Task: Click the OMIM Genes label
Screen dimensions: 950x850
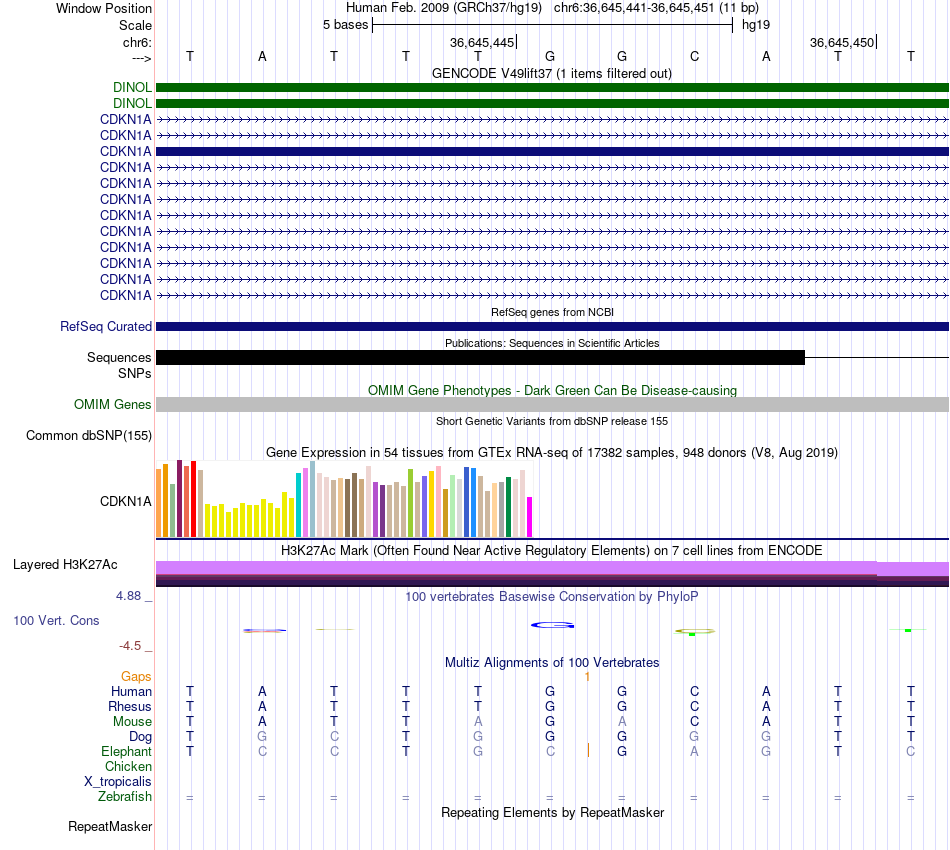Action: pyautogui.click(x=113, y=405)
